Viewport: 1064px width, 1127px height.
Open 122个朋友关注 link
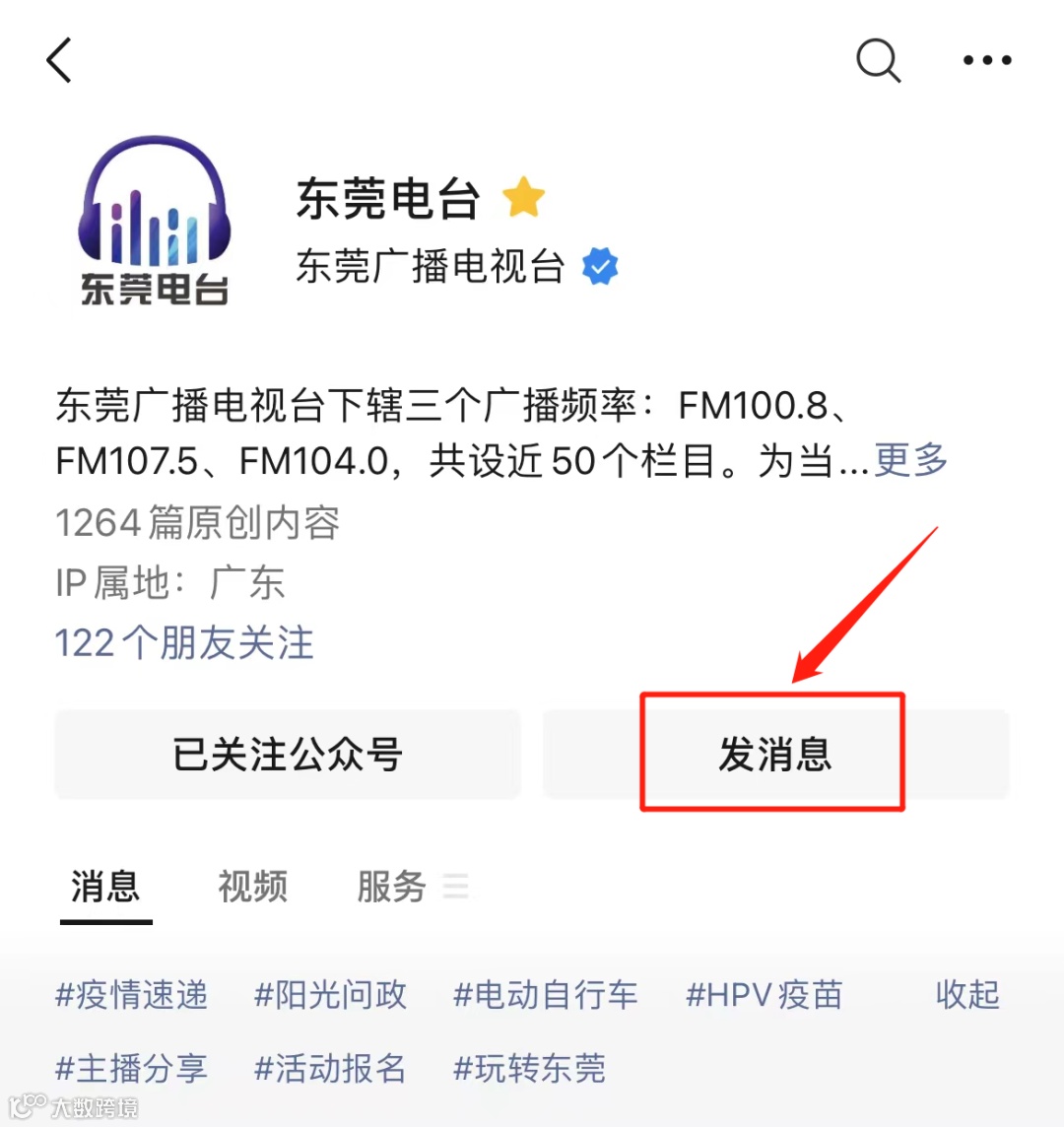click(x=185, y=642)
